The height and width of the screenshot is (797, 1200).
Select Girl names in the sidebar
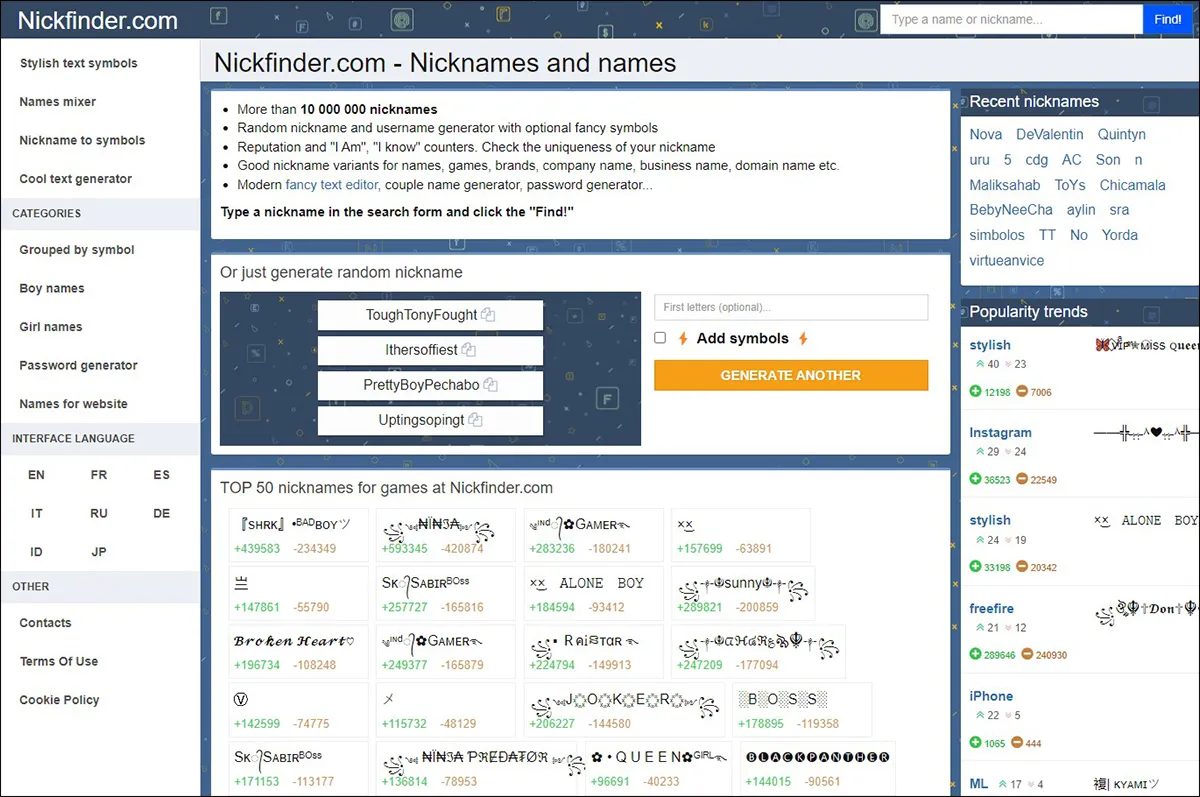50,326
